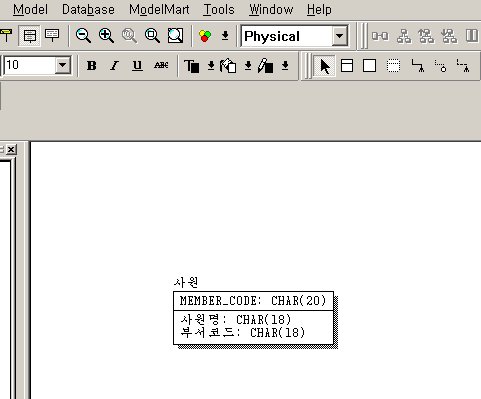Select the fit-to-window zoom icon
Viewport: 481px width, 399px height.
175,35
